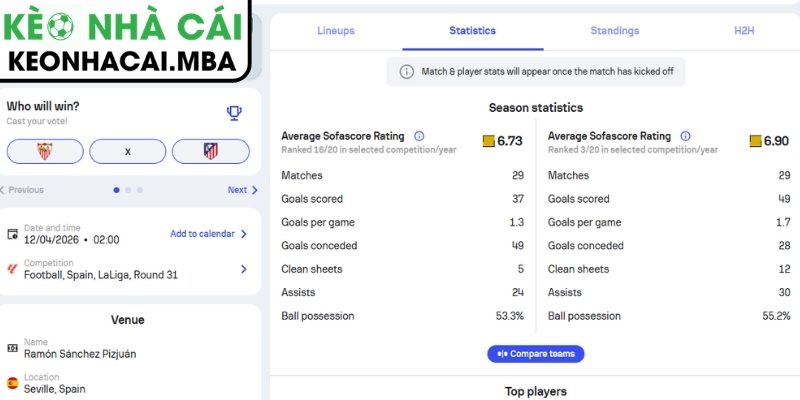Go back with Previous link
Image resolution: width=800 pixels, height=400 pixels.
(24, 190)
